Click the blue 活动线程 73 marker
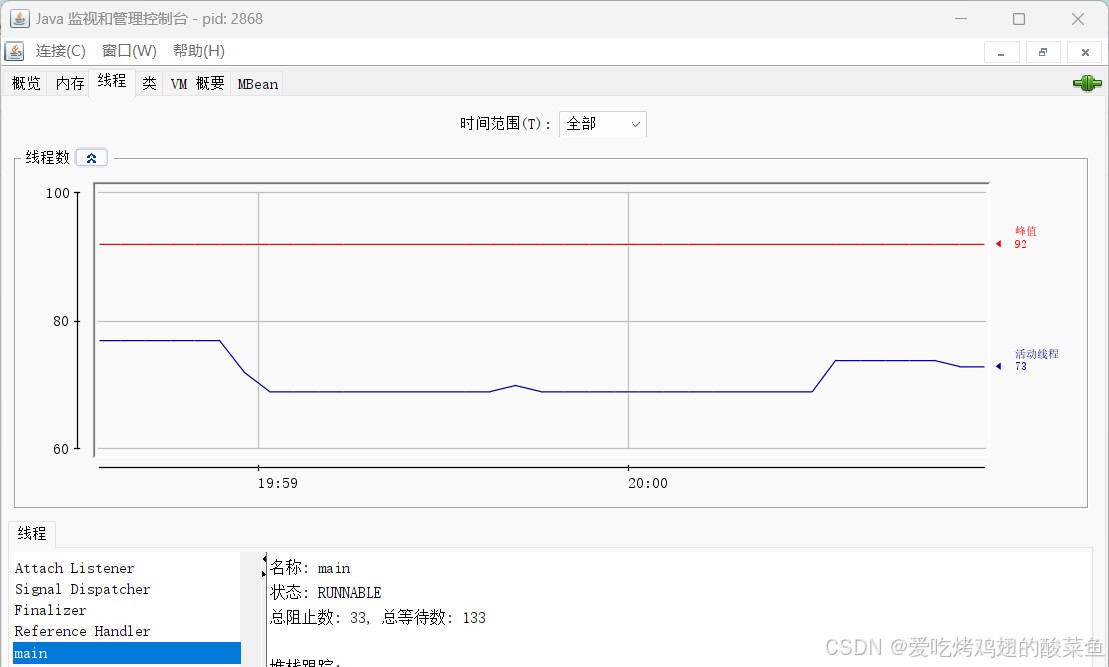This screenshot has height=667, width=1109. (x=1028, y=360)
